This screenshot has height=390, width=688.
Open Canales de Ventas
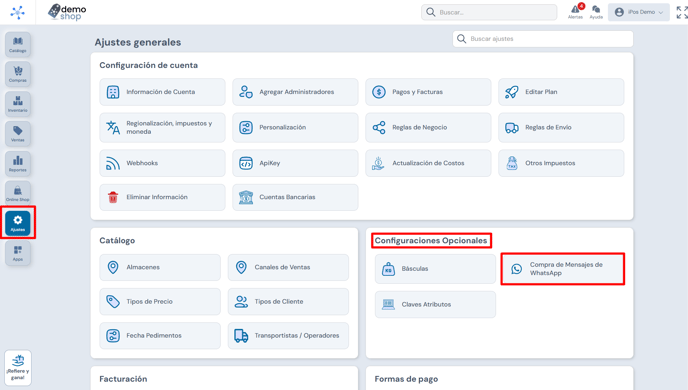click(288, 267)
